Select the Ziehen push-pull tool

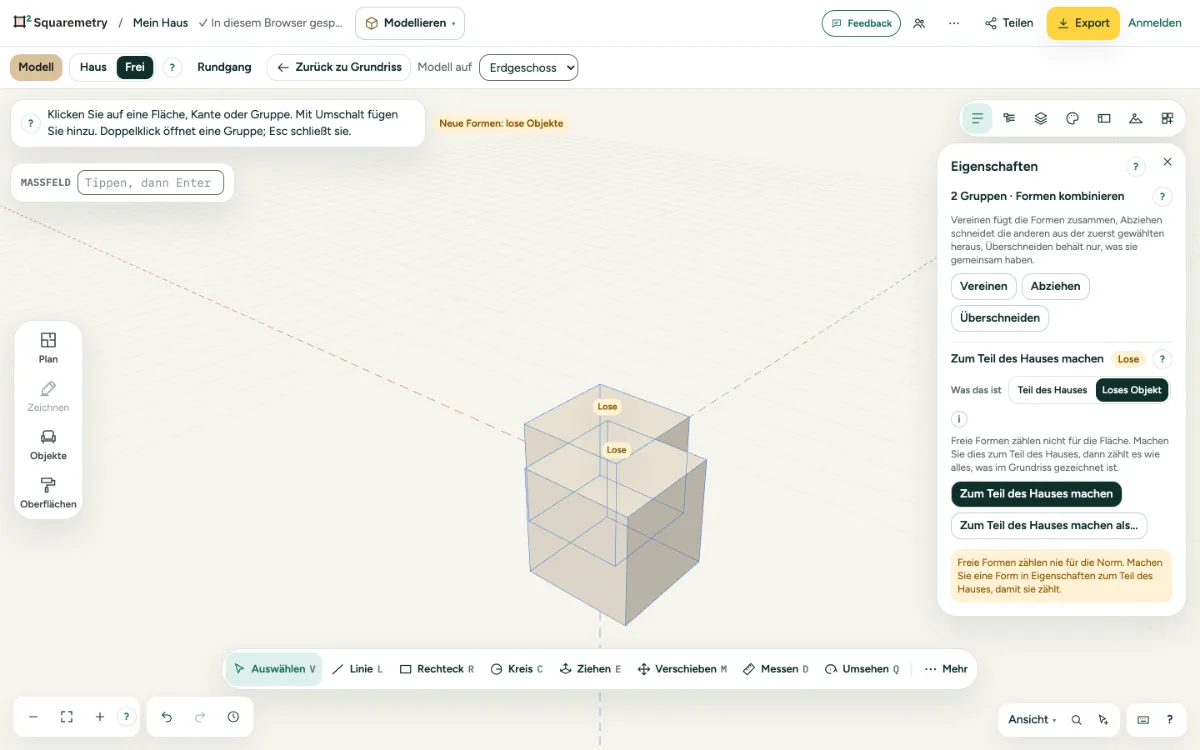point(590,669)
